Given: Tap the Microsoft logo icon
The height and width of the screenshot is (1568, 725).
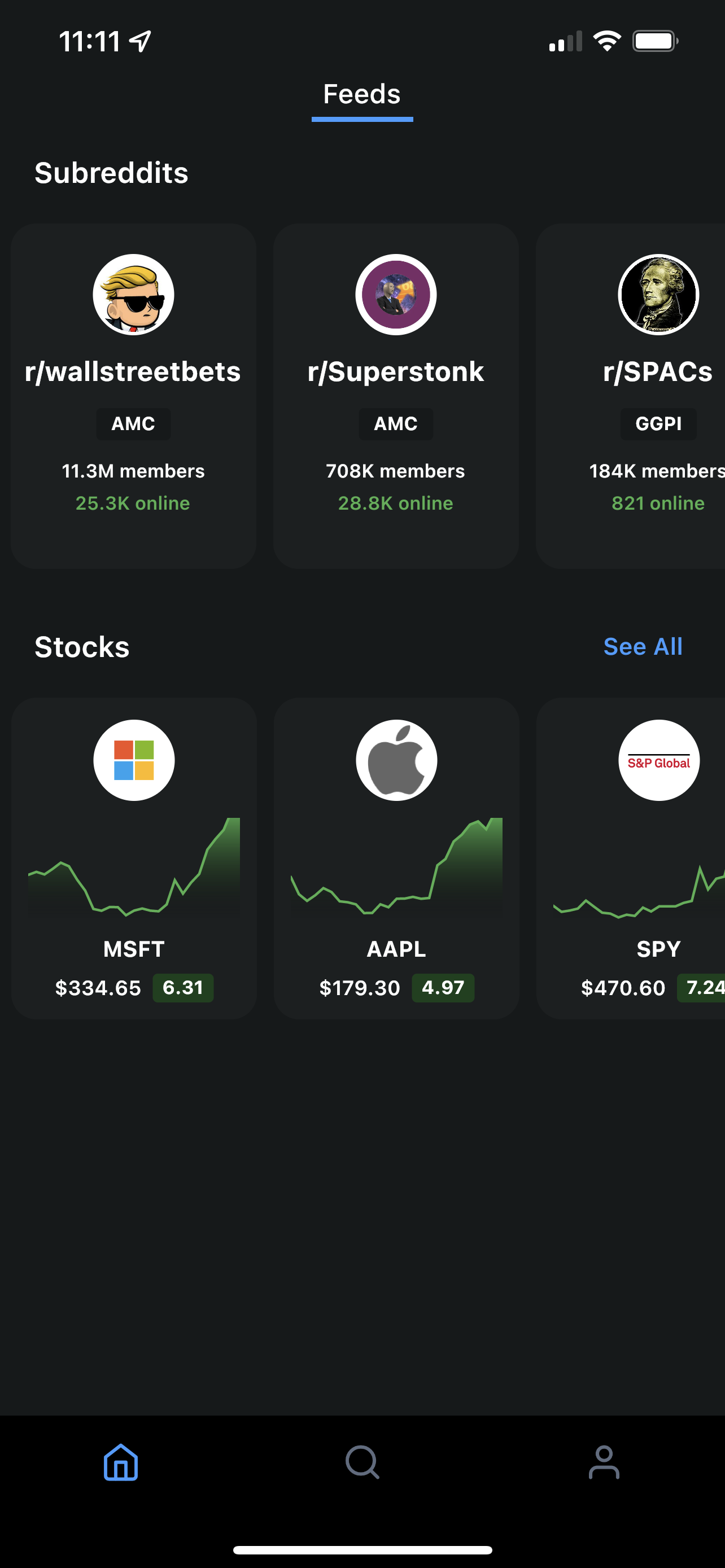Looking at the screenshot, I should (x=134, y=760).
